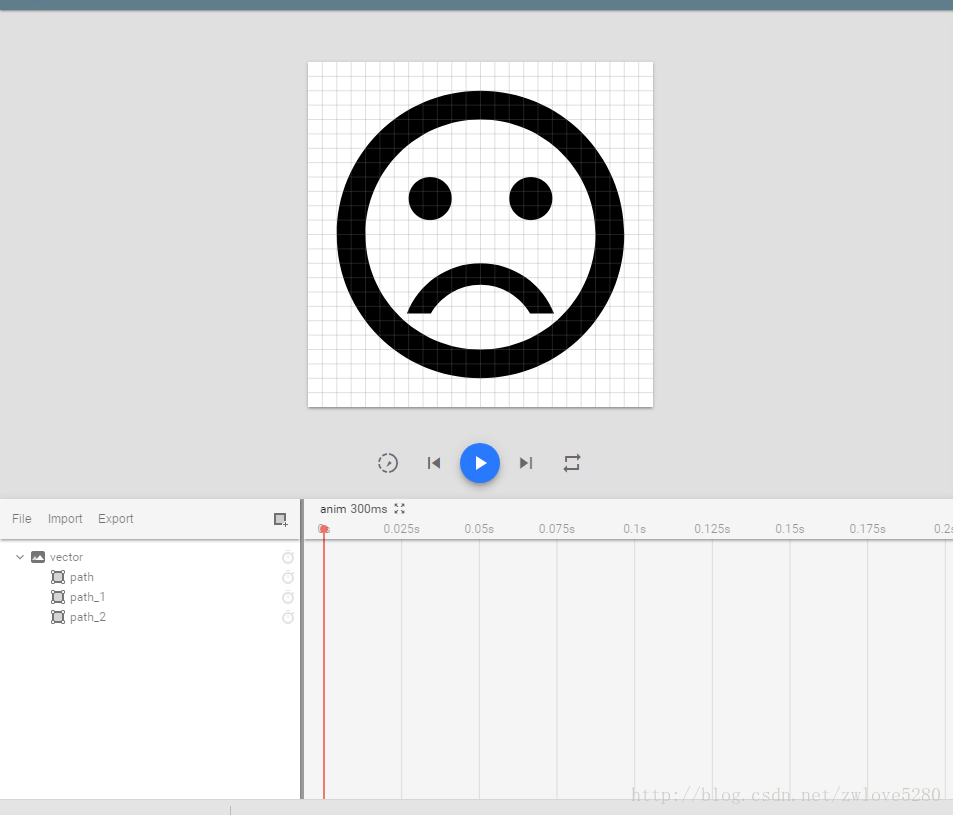Click timeline at 0.025s mark
The image size is (953, 815).
(x=401, y=529)
